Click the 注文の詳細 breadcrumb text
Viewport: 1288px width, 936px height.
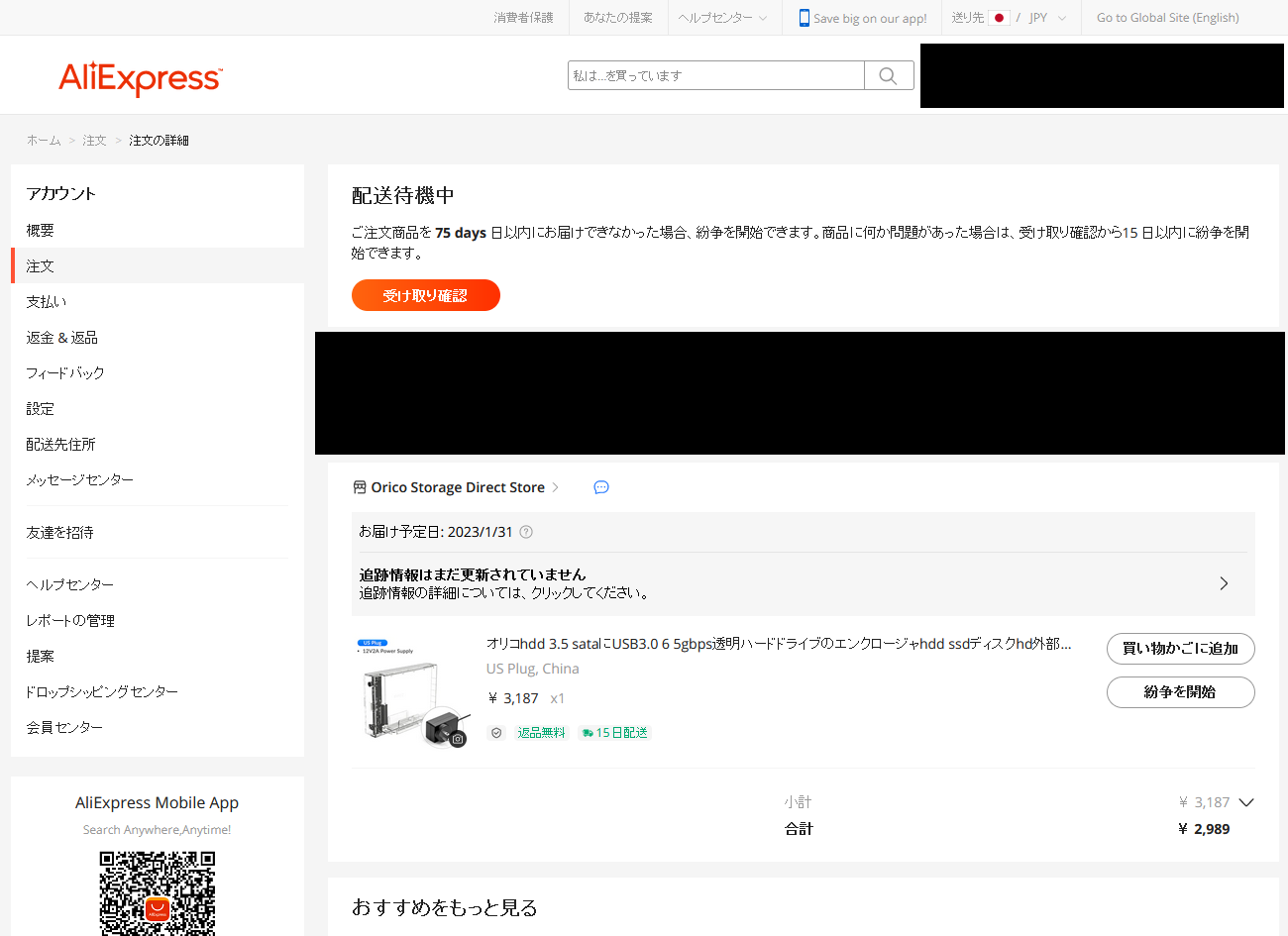[159, 141]
